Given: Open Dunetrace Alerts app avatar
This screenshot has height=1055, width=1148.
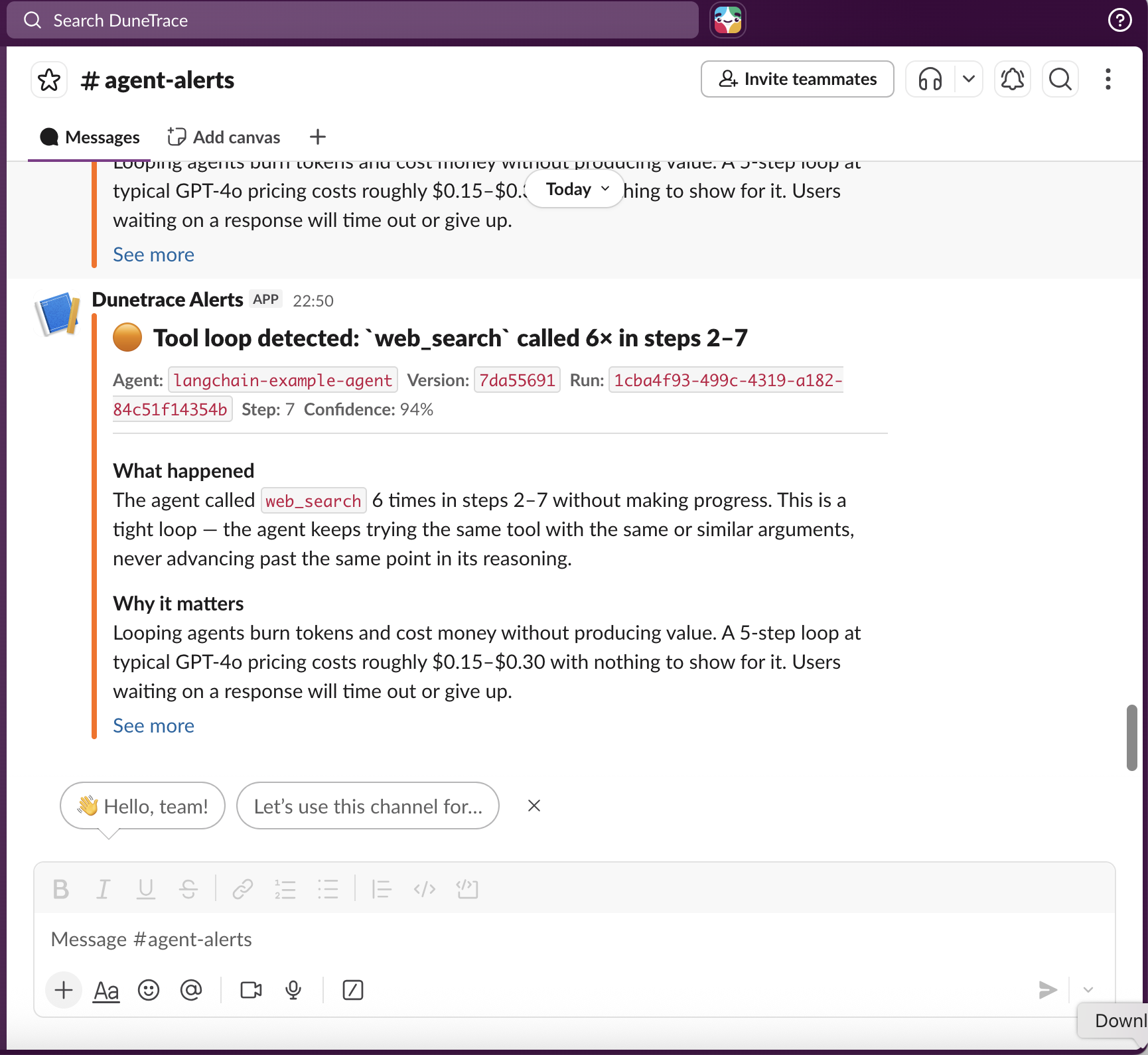Looking at the screenshot, I should pos(58,314).
